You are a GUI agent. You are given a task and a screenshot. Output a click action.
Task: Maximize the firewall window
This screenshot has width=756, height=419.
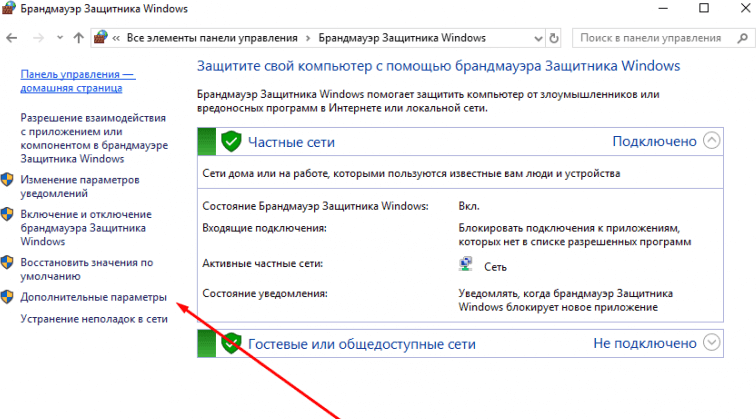704,8
